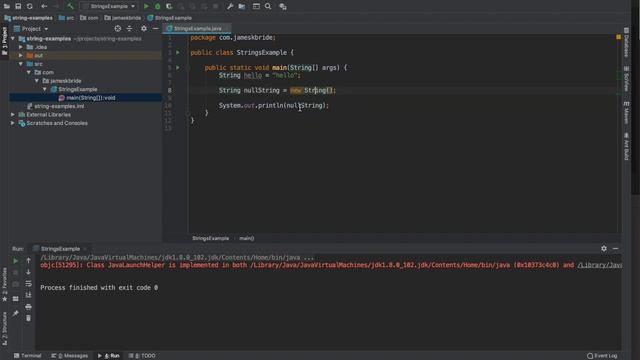Click the Synchronize refresh icon
The image size is (640, 360).
coord(29,6)
